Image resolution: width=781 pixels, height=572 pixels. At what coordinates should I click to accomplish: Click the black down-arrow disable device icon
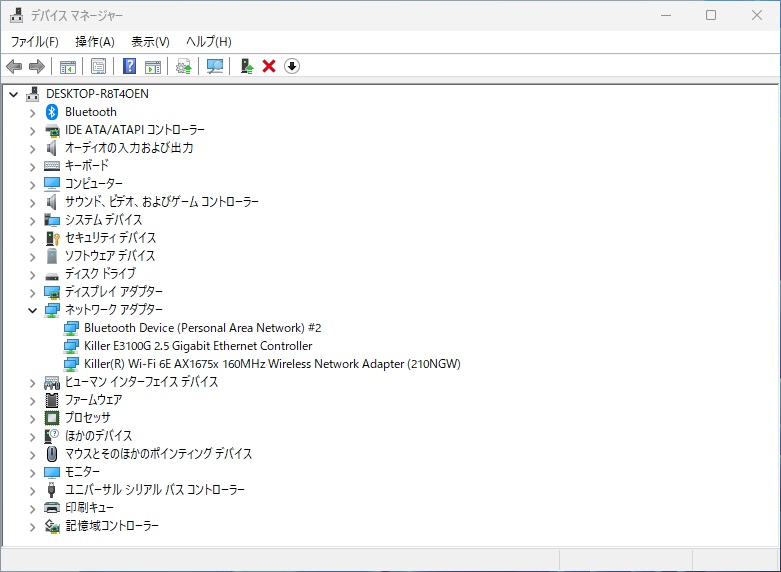pyautogui.click(x=292, y=66)
